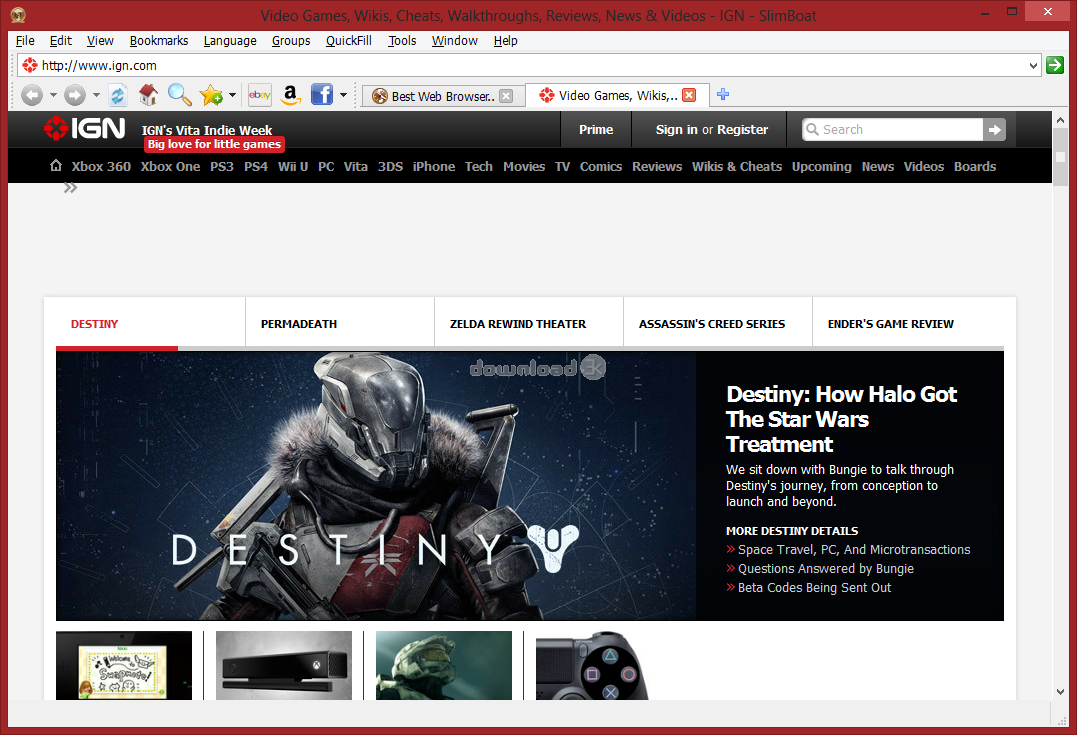Open the Reviews section

coord(657,166)
